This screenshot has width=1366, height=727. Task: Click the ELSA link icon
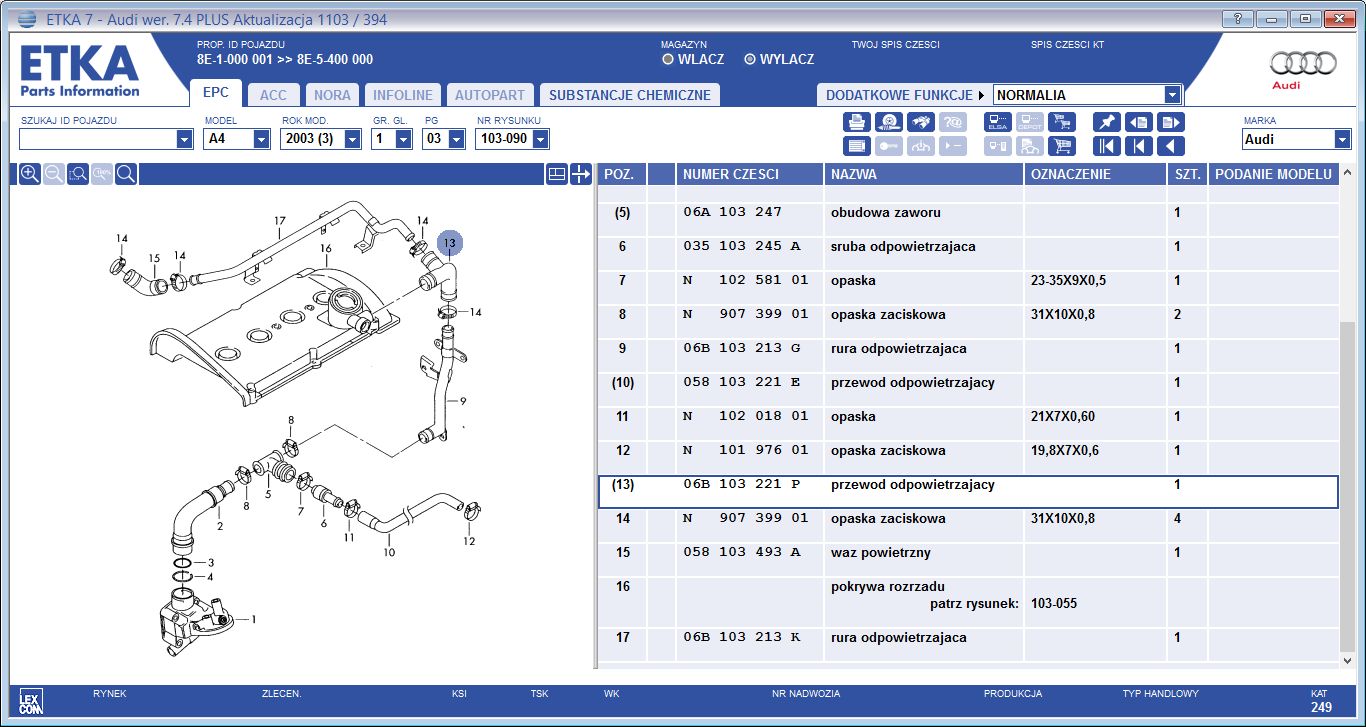pos(997,122)
